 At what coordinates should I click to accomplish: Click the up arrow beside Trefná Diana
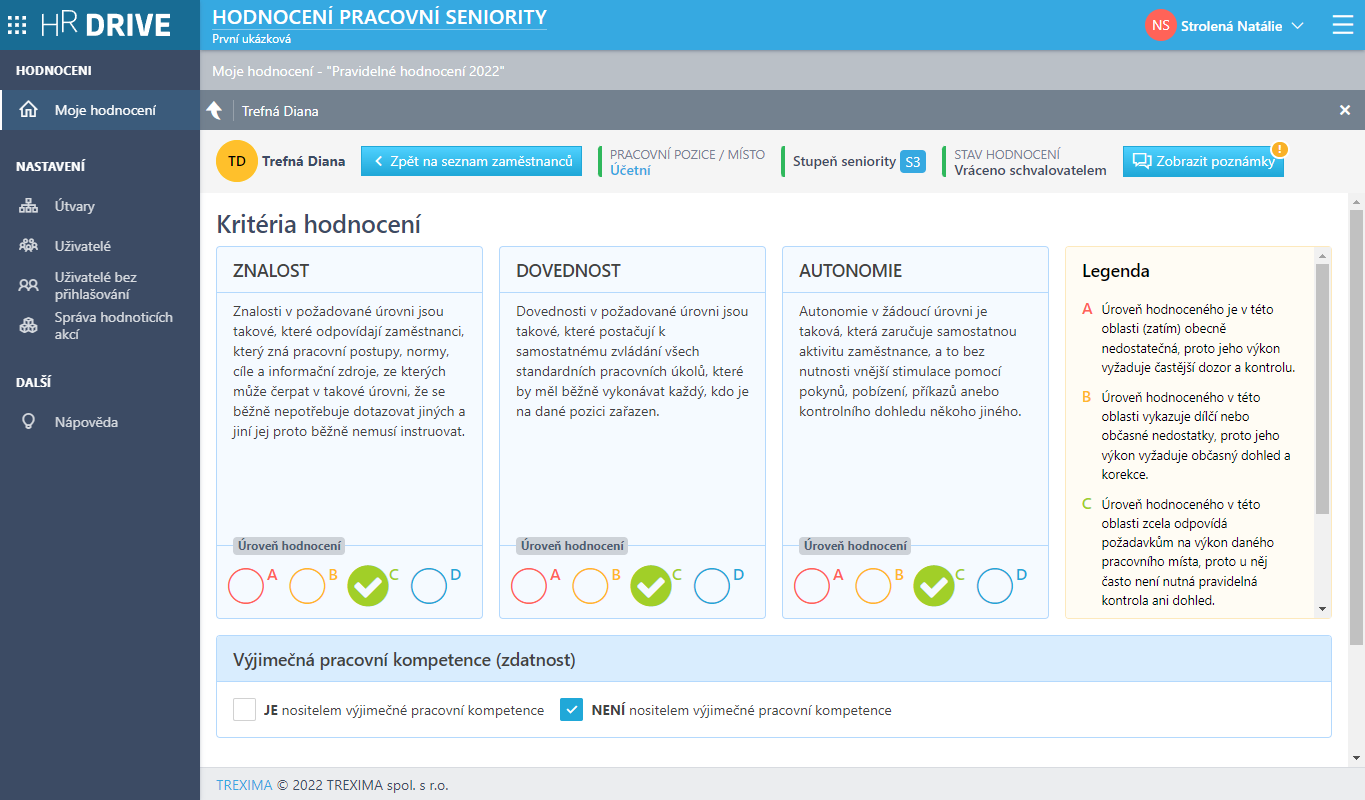coord(214,111)
